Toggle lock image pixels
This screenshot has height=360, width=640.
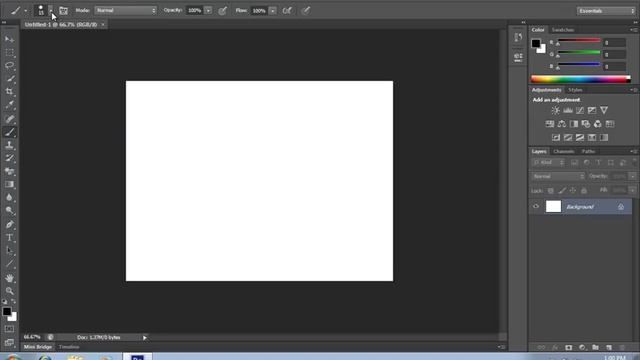point(562,191)
